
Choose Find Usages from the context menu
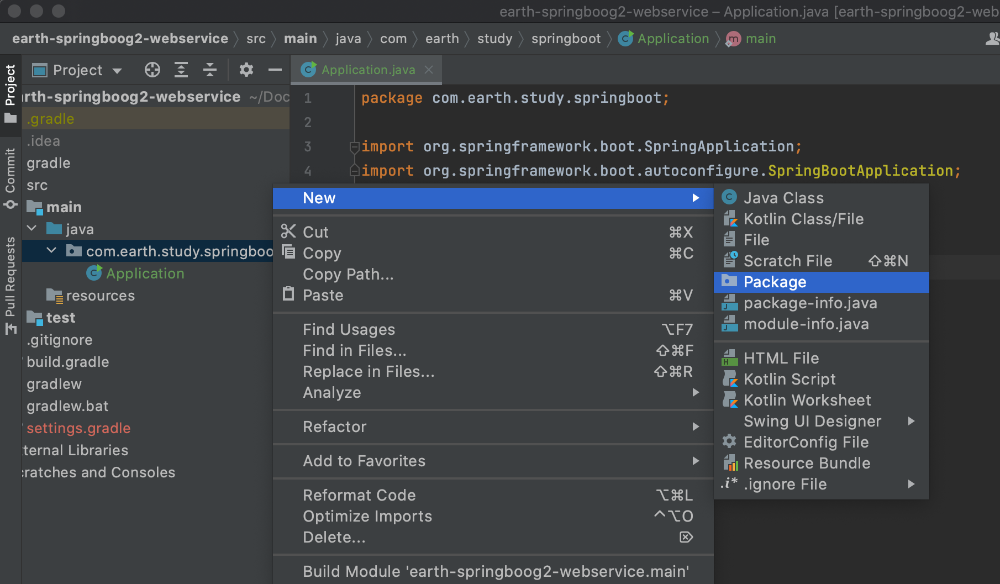point(493,330)
